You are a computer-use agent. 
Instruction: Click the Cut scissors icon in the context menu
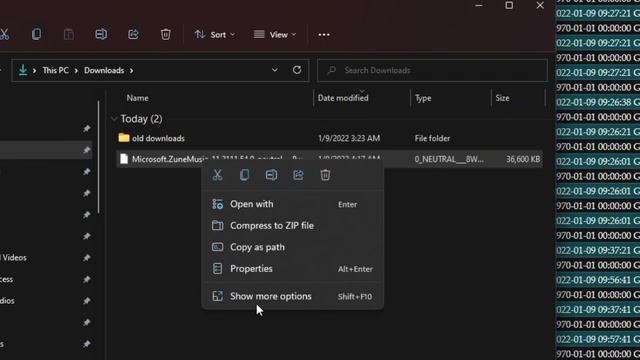coord(218,175)
